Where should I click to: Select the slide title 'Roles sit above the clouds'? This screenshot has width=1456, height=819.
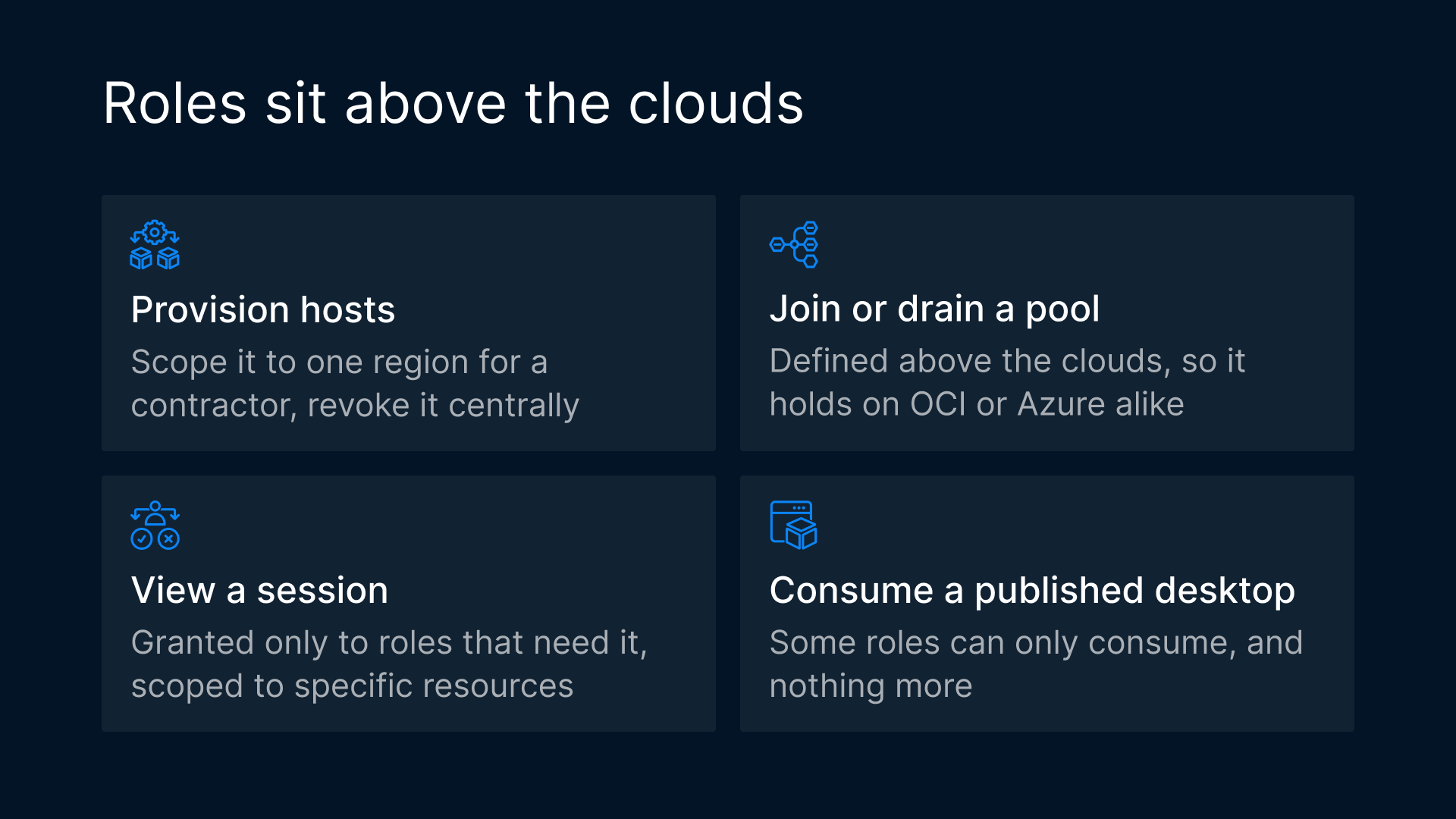[x=453, y=103]
